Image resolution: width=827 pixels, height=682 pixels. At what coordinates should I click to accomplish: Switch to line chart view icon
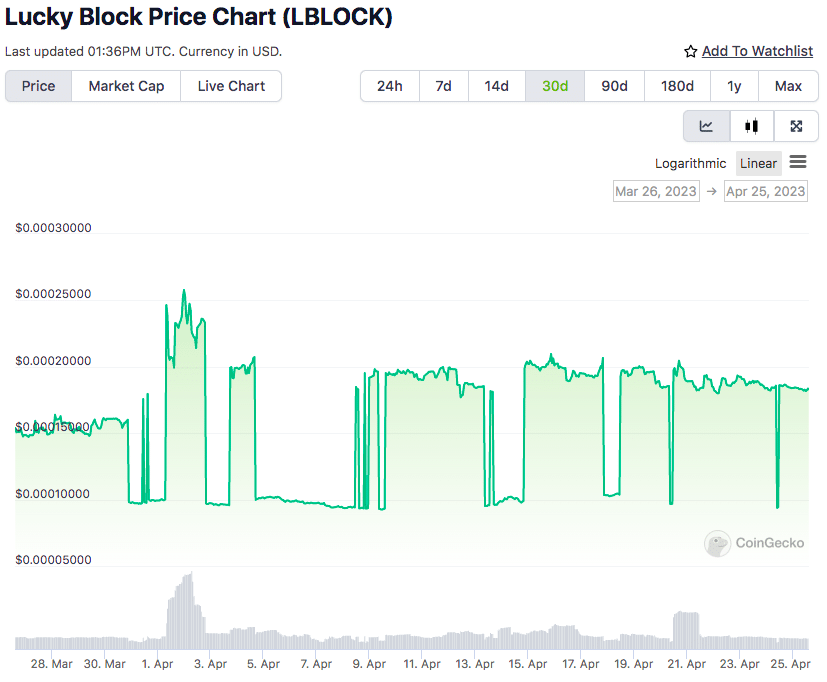coord(706,126)
